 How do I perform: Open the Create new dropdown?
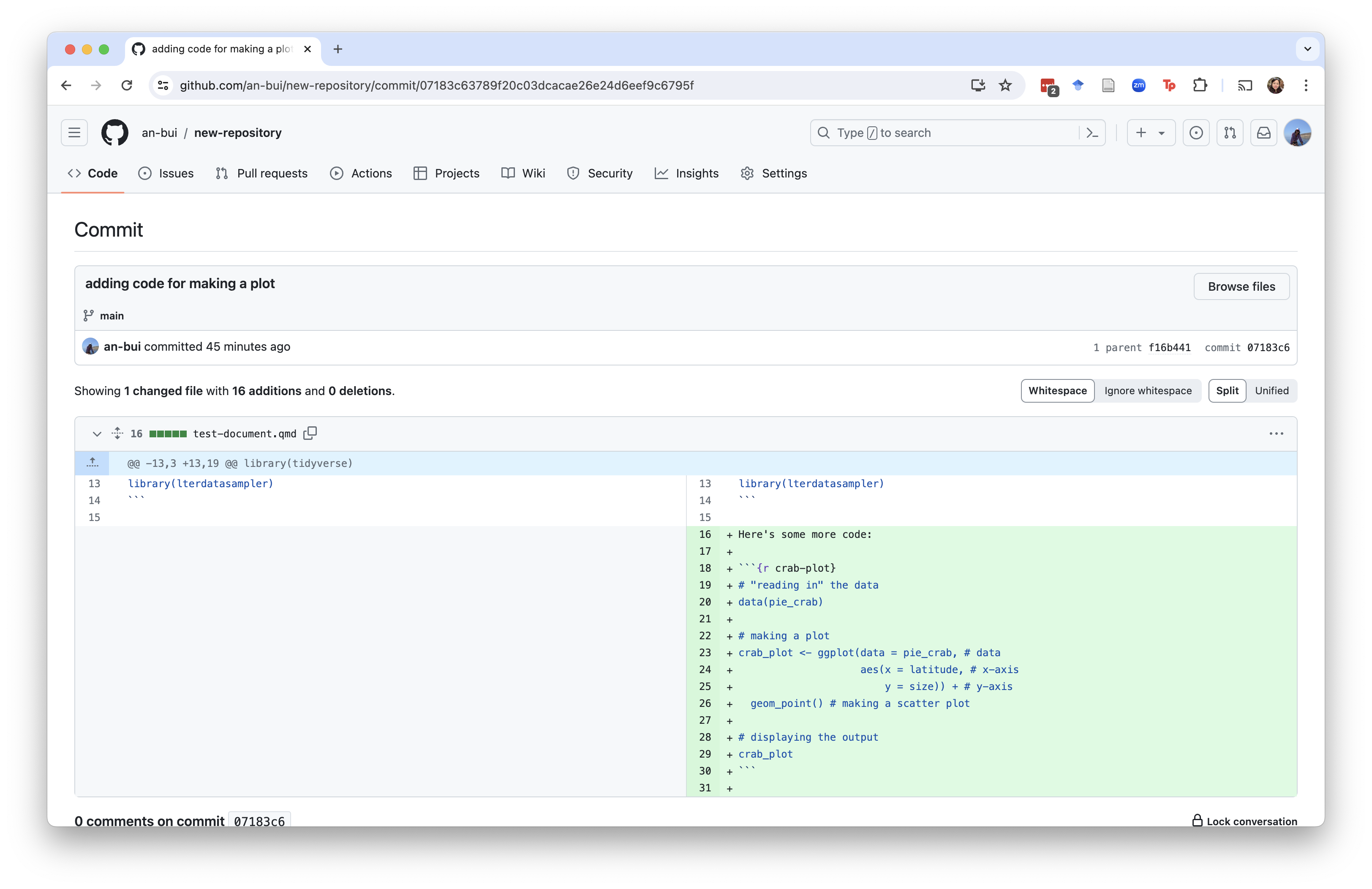(1151, 133)
